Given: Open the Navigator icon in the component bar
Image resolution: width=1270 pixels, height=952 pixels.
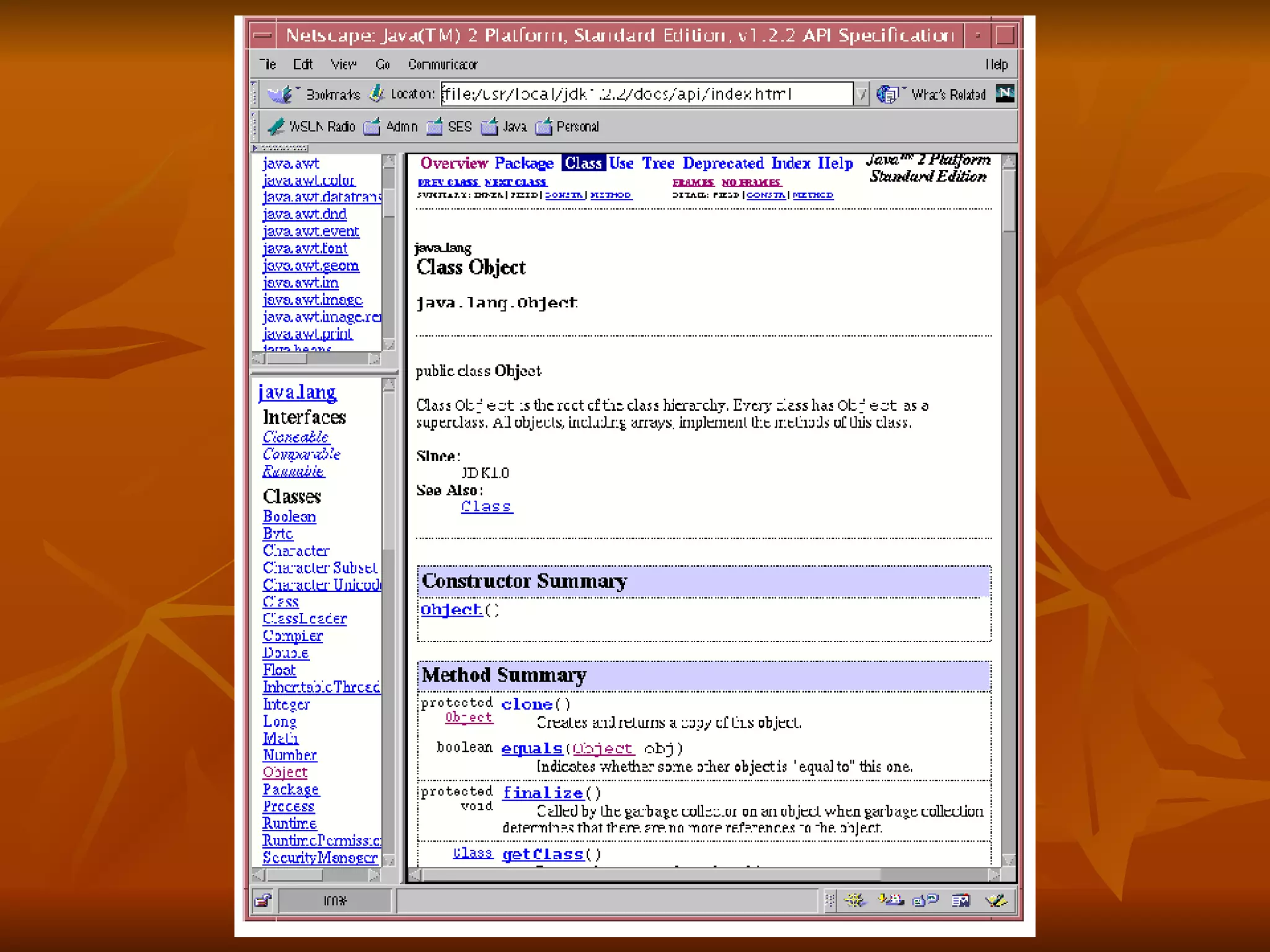Looking at the screenshot, I should (855, 901).
